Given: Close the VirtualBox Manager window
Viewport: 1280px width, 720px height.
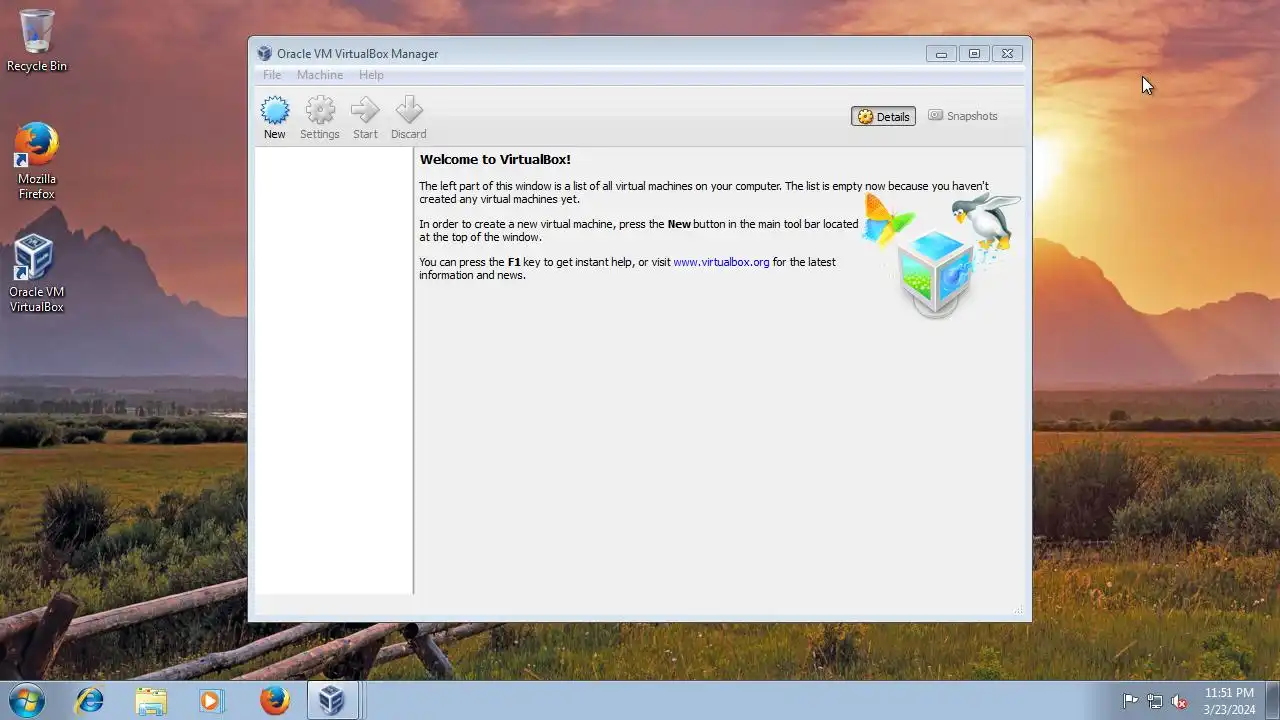Looking at the screenshot, I should (1007, 54).
